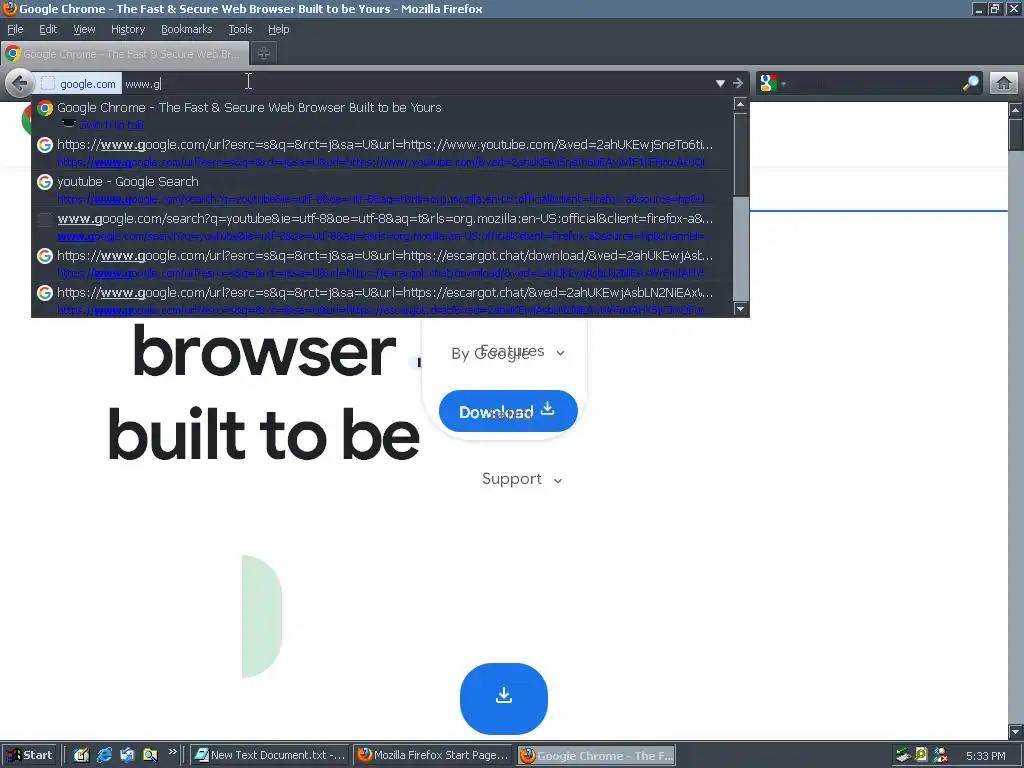This screenshot has height=768, width=1024.
Task: Click the round blue download icon button
Action: pyautogui.click(x=504, y=698)
